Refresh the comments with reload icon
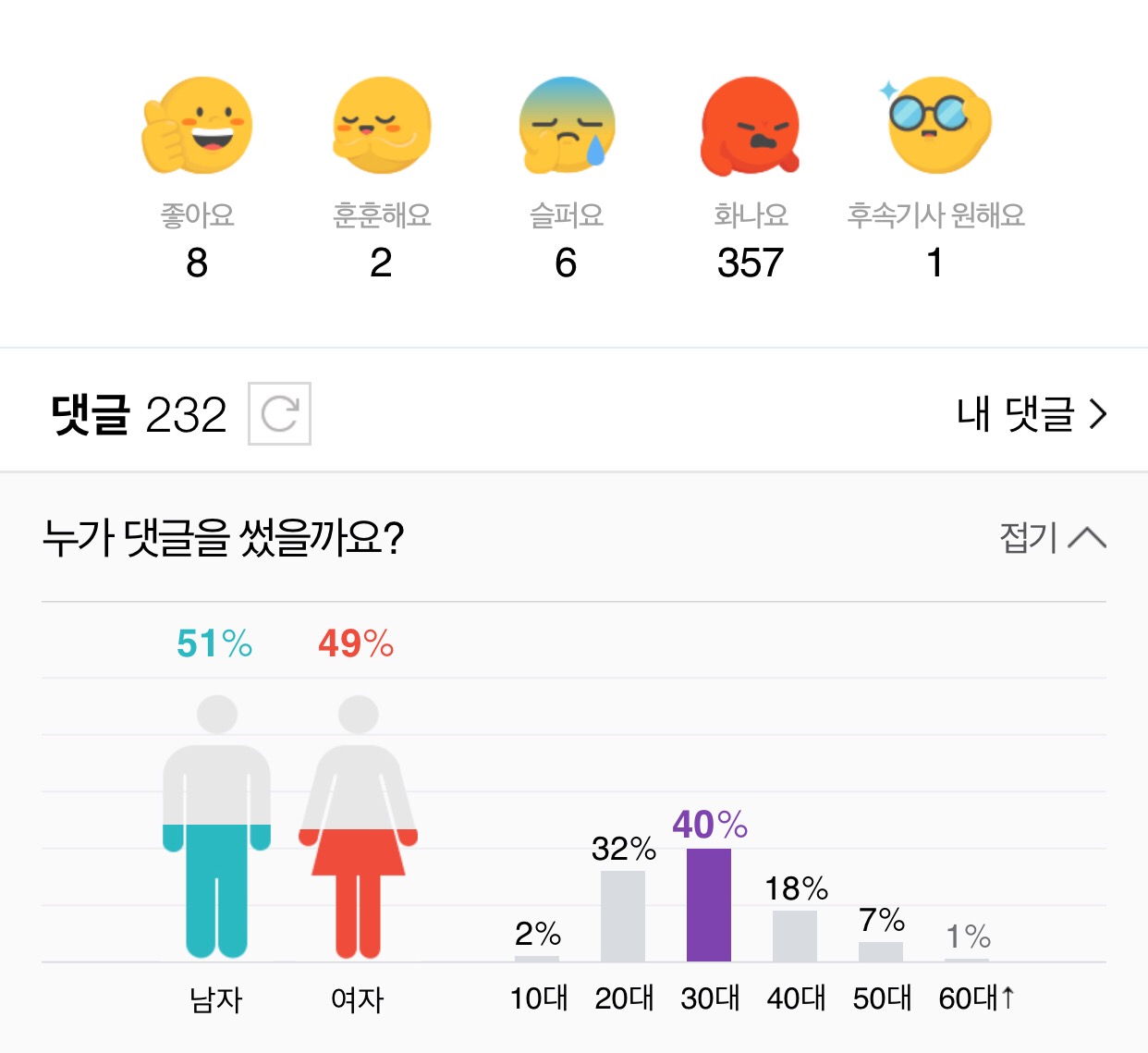 (x=279, y=413)
